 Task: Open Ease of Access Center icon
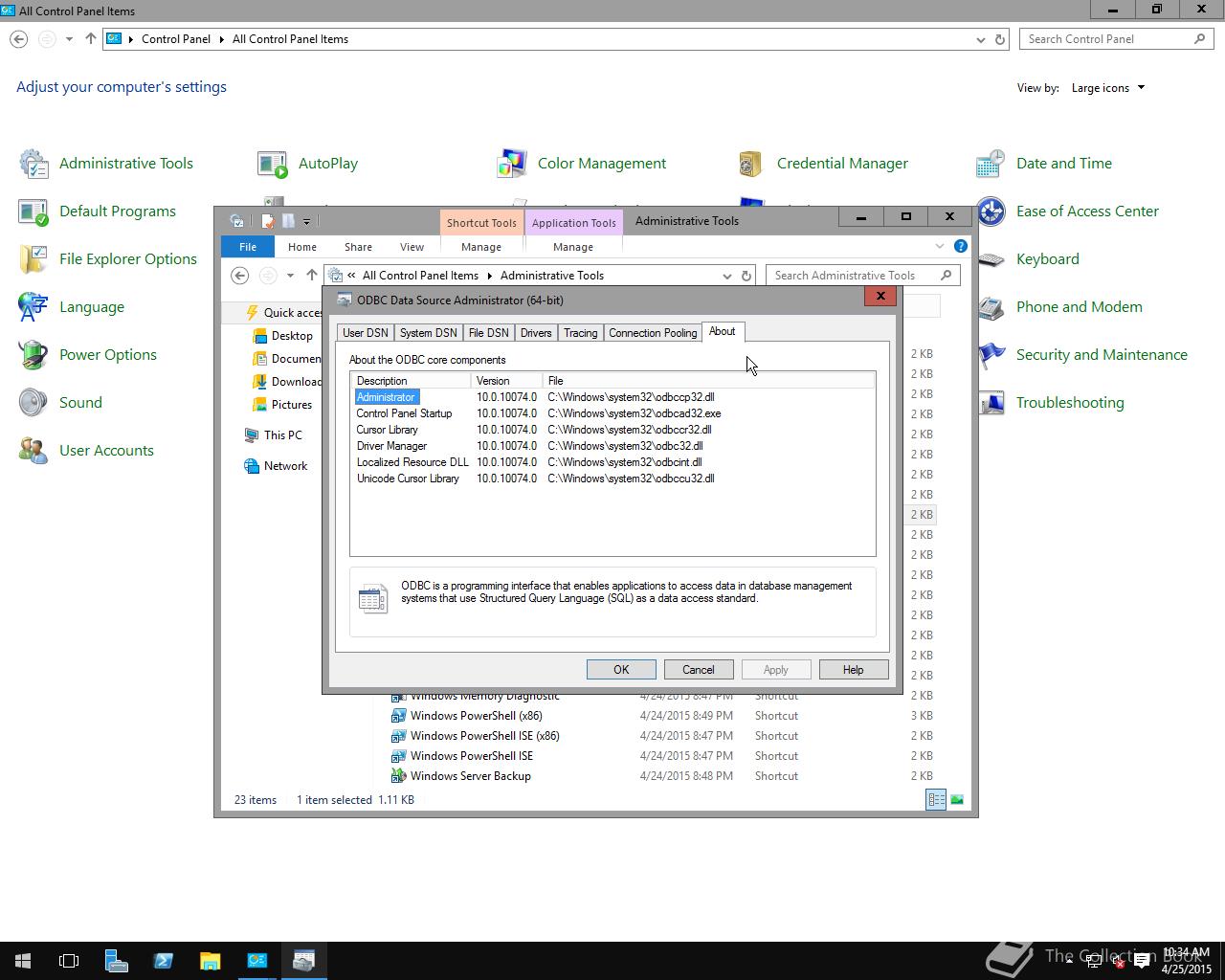pyautogui.click(x=1067, y=212)
